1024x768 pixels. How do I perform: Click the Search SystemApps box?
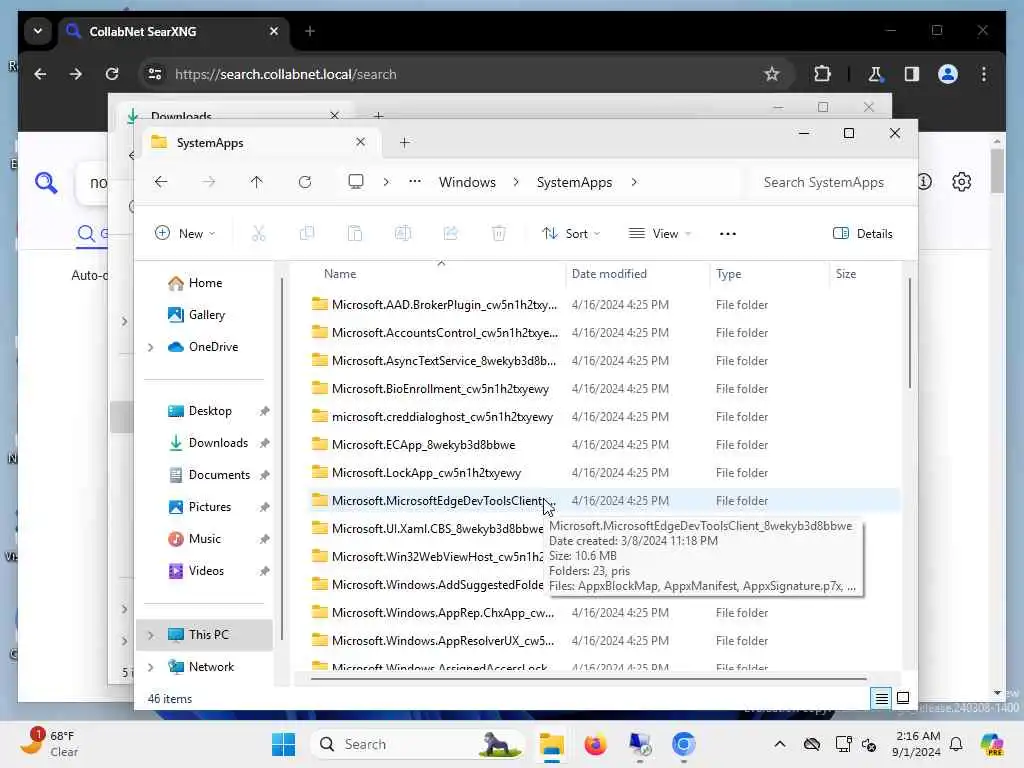click(824, 182)
